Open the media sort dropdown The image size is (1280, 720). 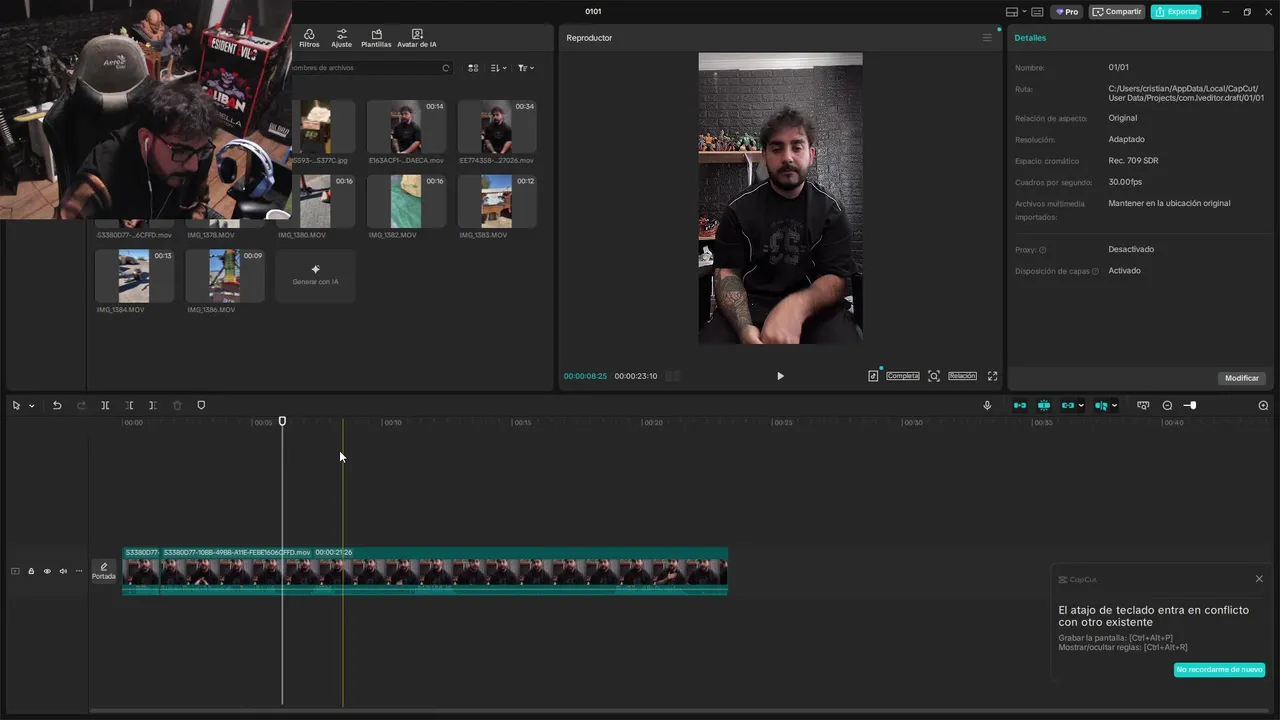498,68
